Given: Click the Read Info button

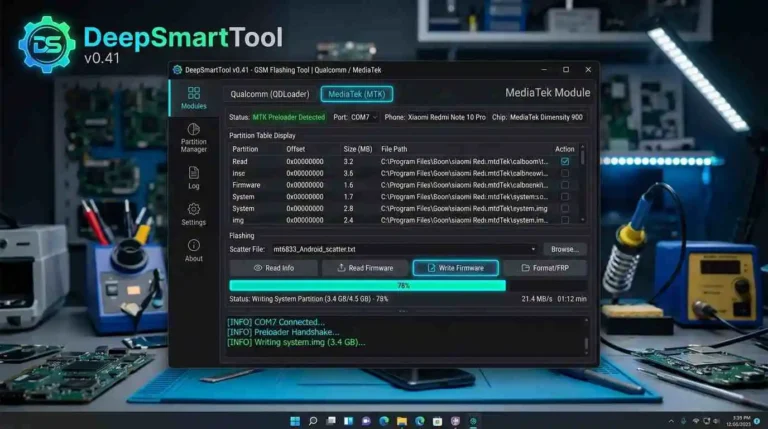Looking at the screenshot, I should pyautogui.click(x=274, y=268).
